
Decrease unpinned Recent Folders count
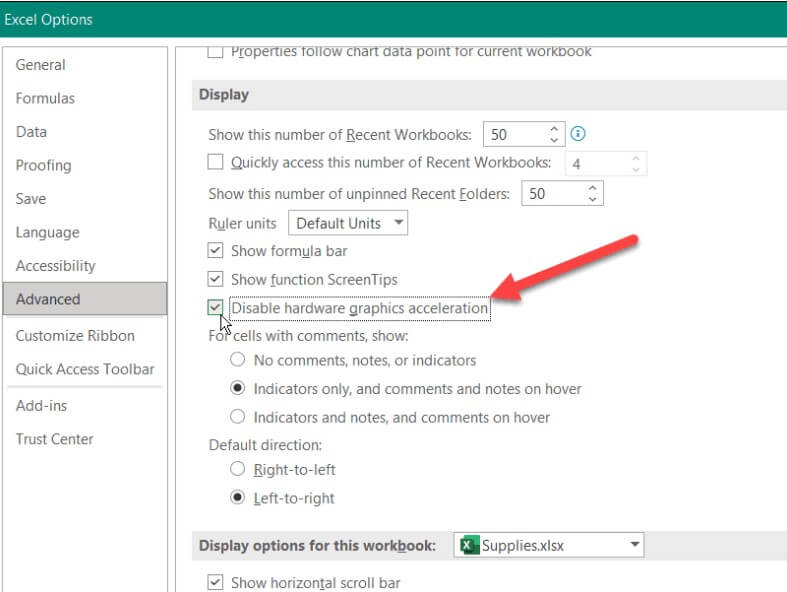click(593, 199)
